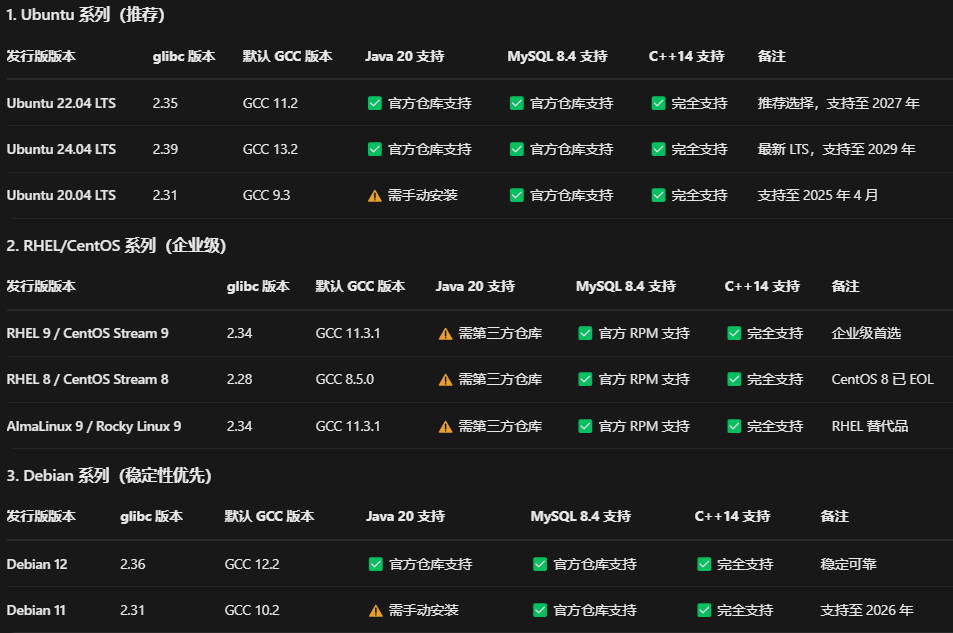Click the note '推荐选择，支持至 2027 年'
The image size is (953, 633).
click(x=838, y=103)
